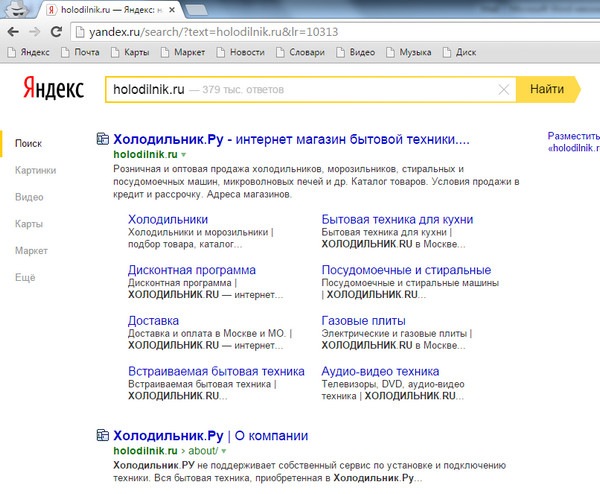Click green holodilnik.ru link of О компании result
The image size is (600, 494).
pos(145,451)
